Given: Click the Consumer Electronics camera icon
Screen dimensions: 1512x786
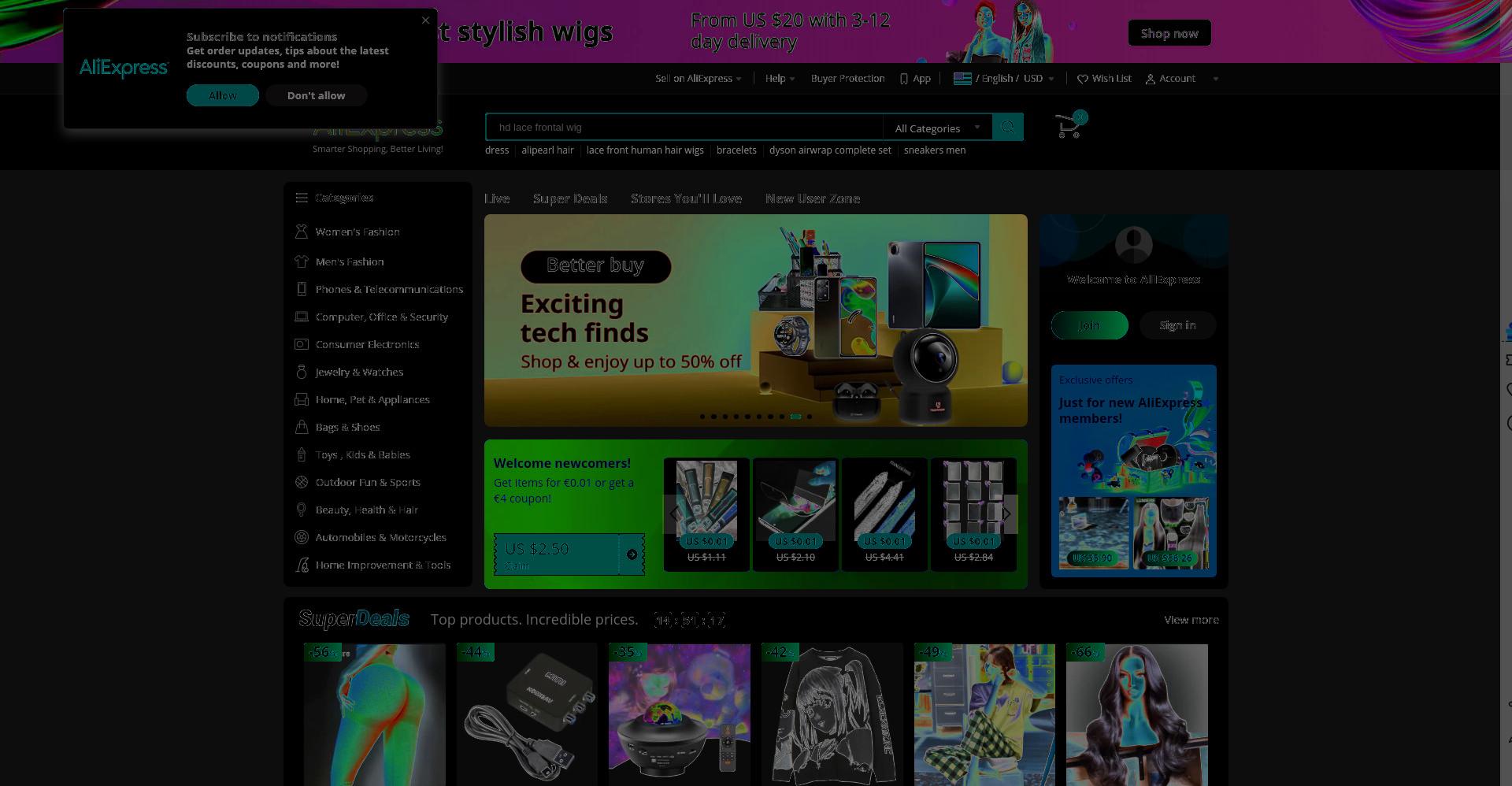Looking at the screenshot, I should tap(301, 344).
